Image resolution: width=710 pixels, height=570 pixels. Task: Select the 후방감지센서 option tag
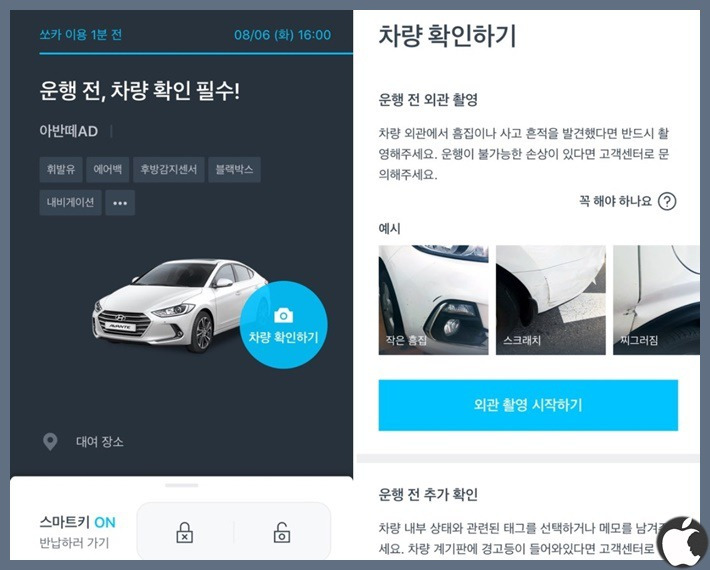(168, 170)
